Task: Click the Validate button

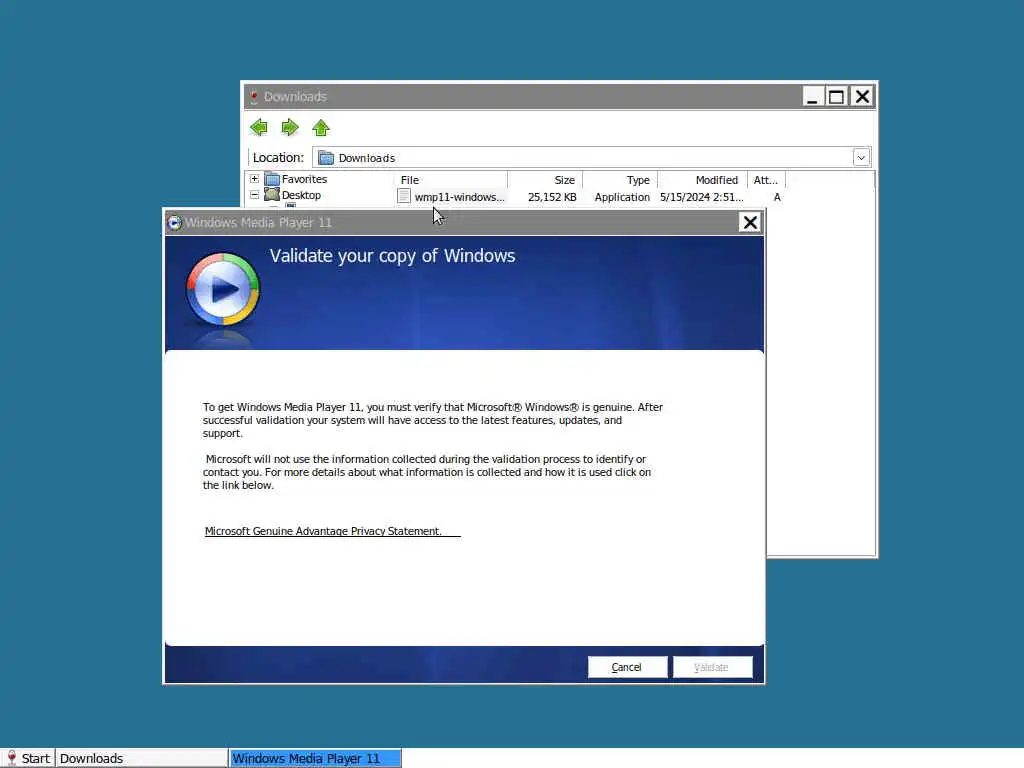Action: (712, 667)
